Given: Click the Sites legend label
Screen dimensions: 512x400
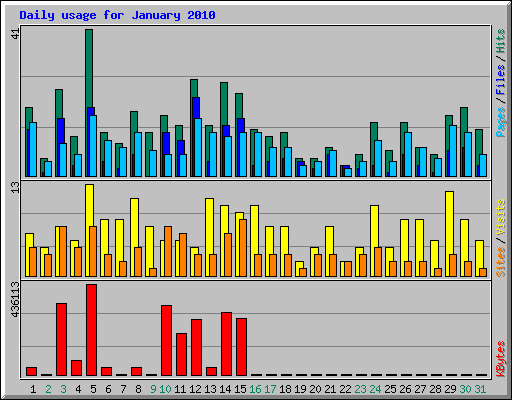Looking at the screenshot, I should pos(500,262).
